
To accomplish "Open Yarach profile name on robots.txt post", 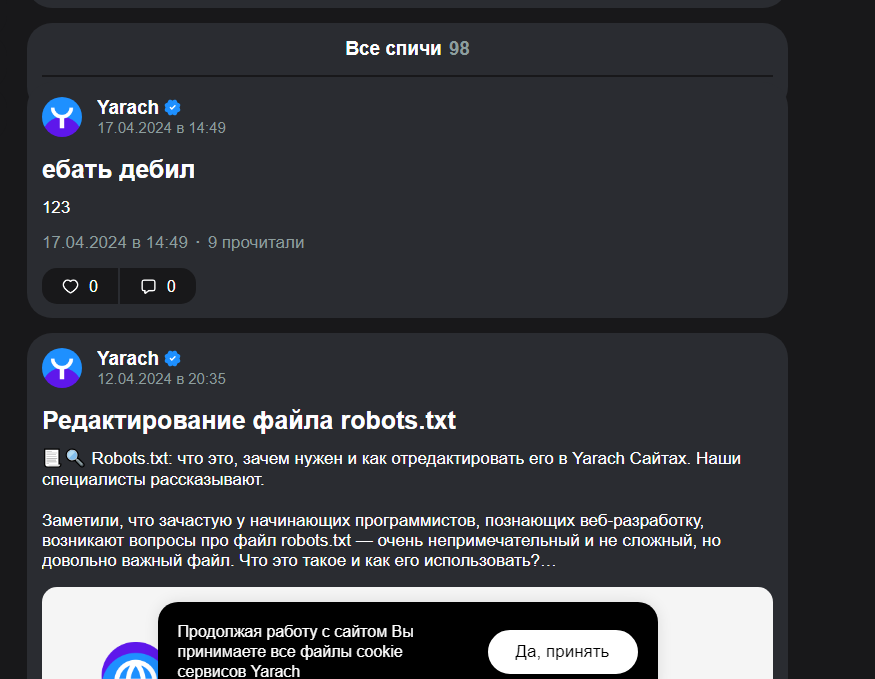I will pos(128,358).
